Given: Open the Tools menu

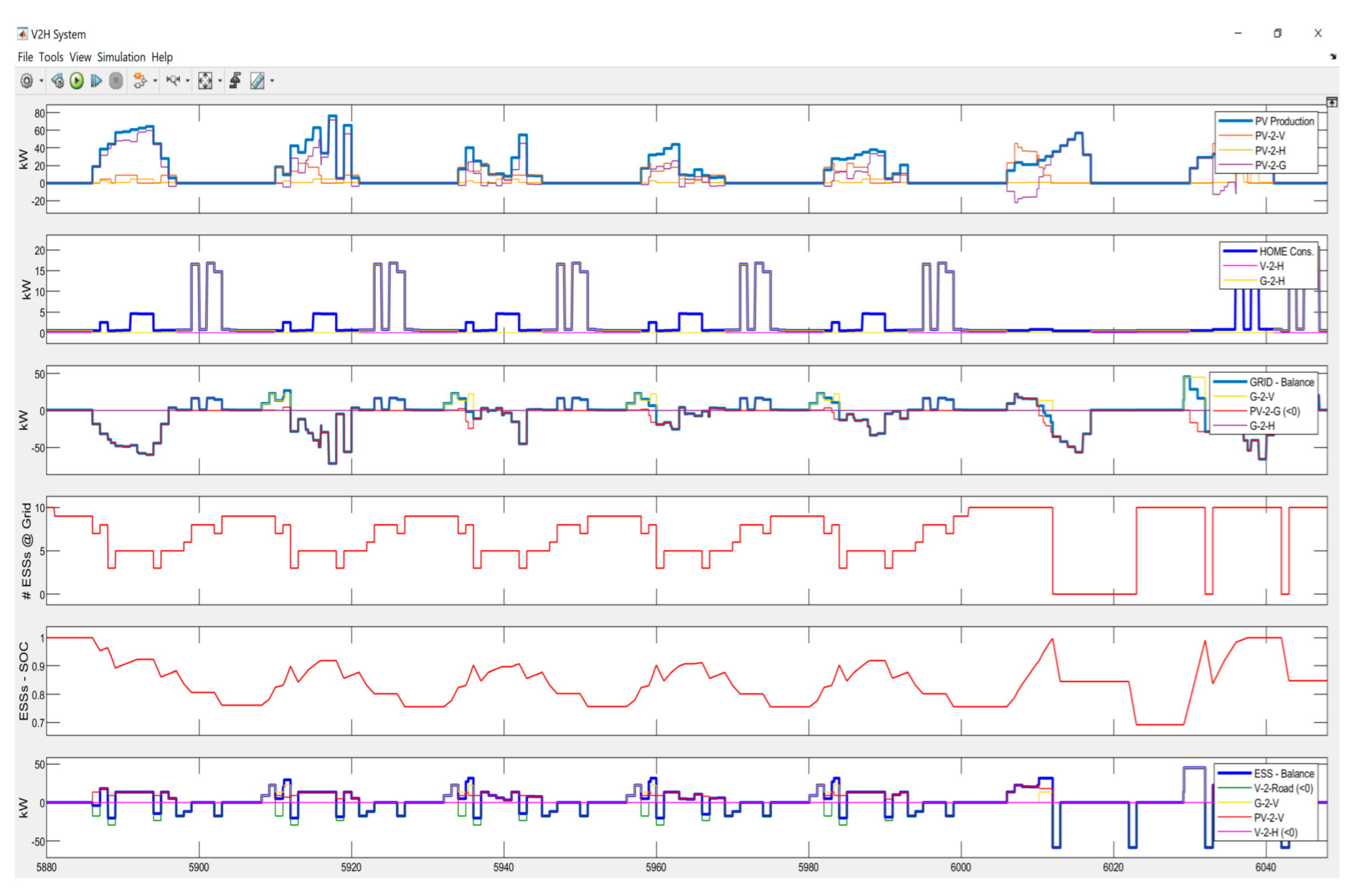Looking at the screenshot, I should pyautogui.click(x=51, y=57).
